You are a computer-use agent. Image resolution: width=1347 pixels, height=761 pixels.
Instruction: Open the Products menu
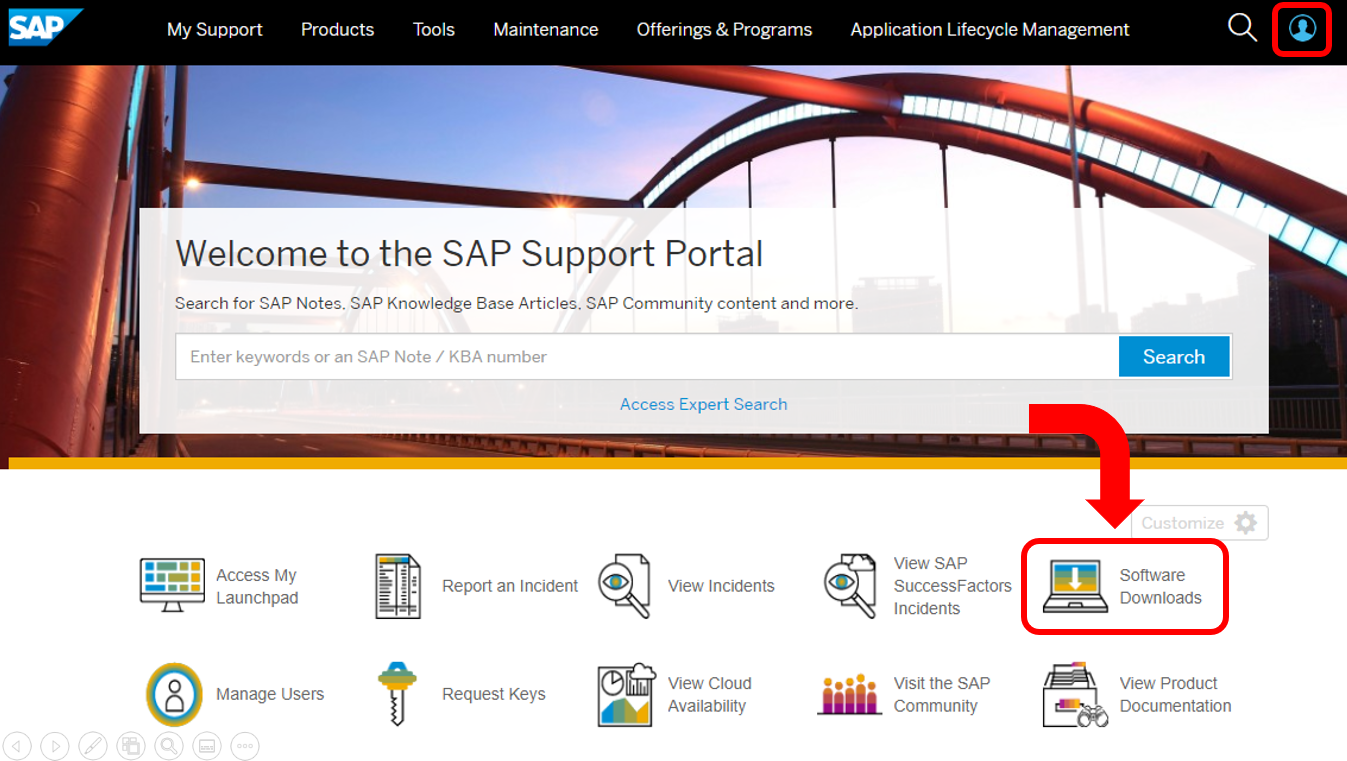tap(337, 30)
